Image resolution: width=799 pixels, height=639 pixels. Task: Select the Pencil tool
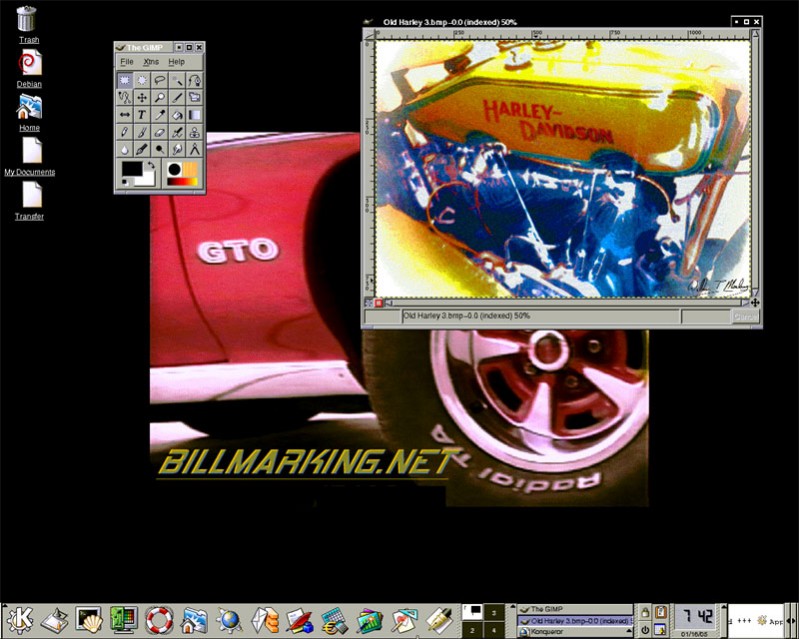(x=125, y=132)
